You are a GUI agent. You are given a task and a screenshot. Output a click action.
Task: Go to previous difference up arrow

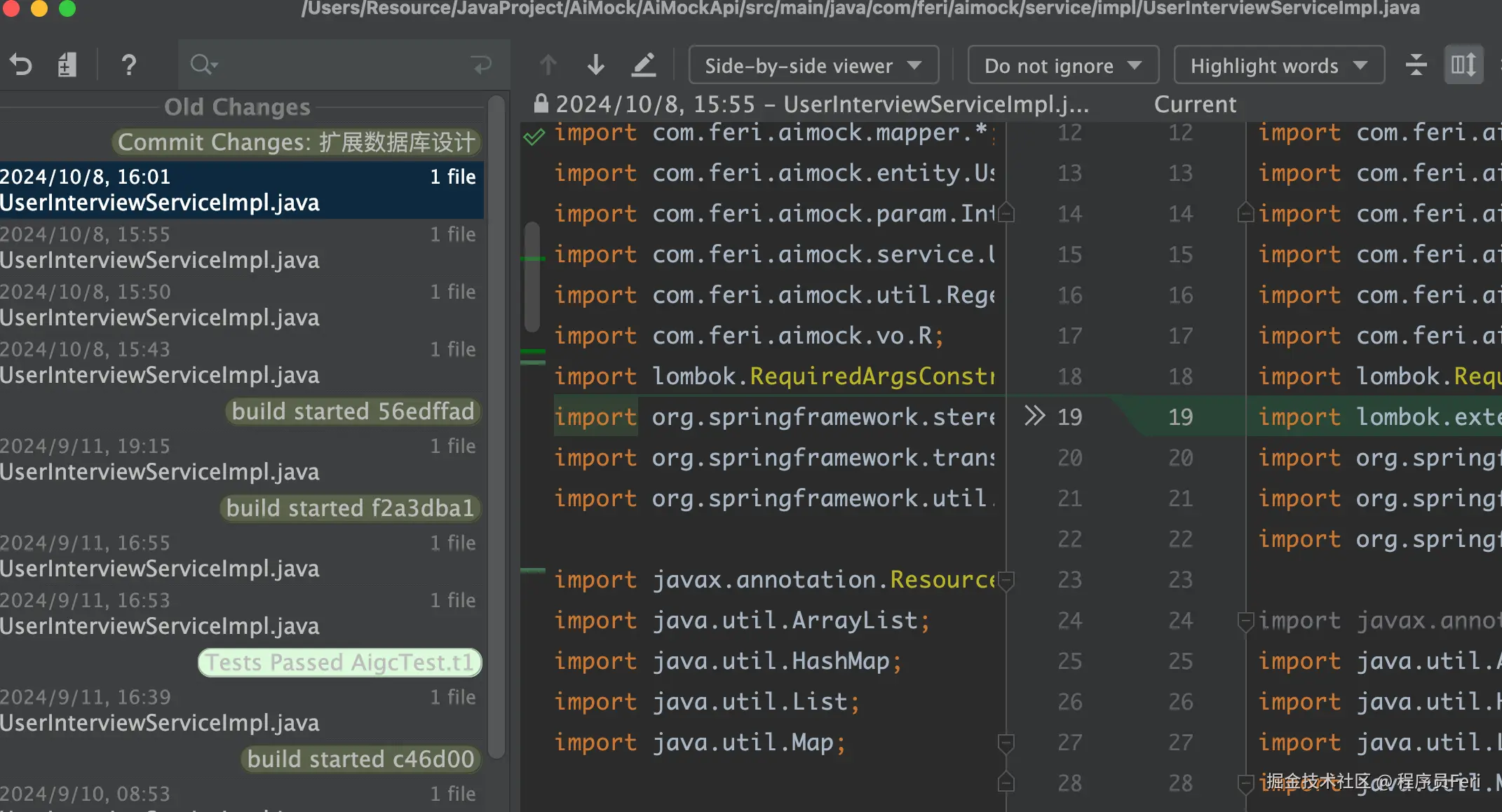tap(548, 65)
